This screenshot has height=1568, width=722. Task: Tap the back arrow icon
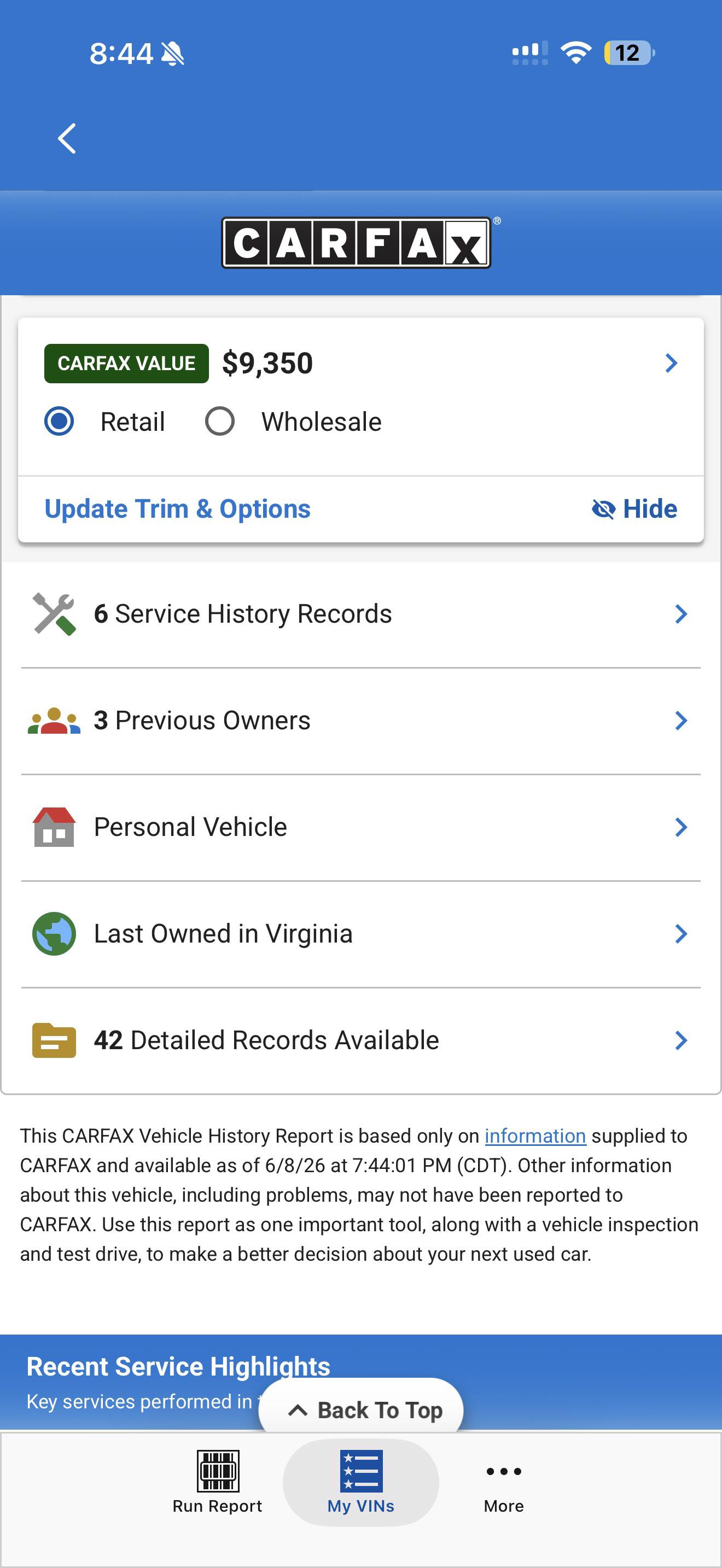click(x=67, y=139)
